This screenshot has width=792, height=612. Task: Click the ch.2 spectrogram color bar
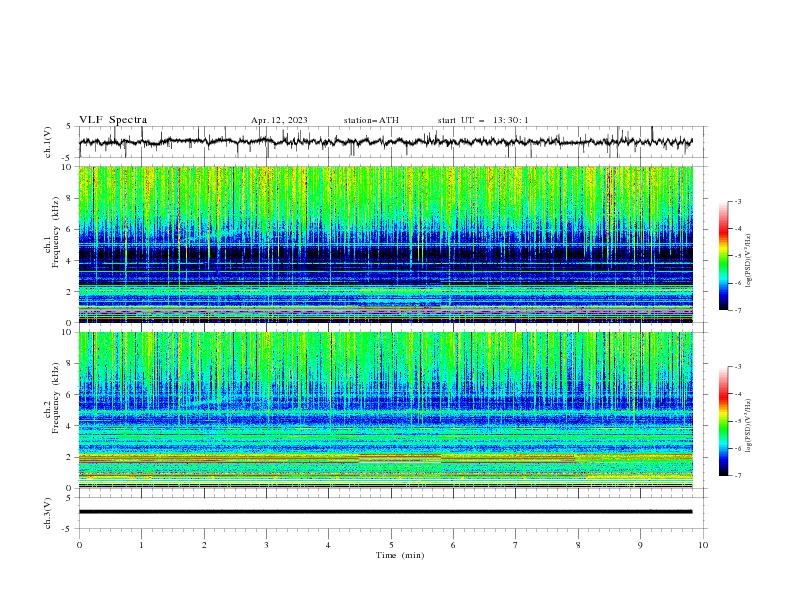click(724, 421)
